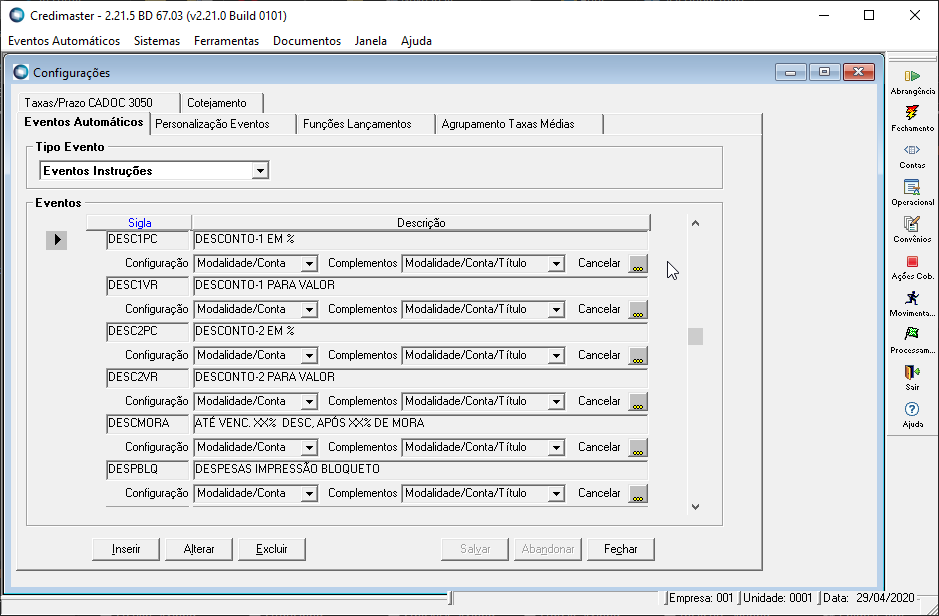Screen dimensions: 939x616
Task: Click the Alterar button
Action: tap(199, 549)
